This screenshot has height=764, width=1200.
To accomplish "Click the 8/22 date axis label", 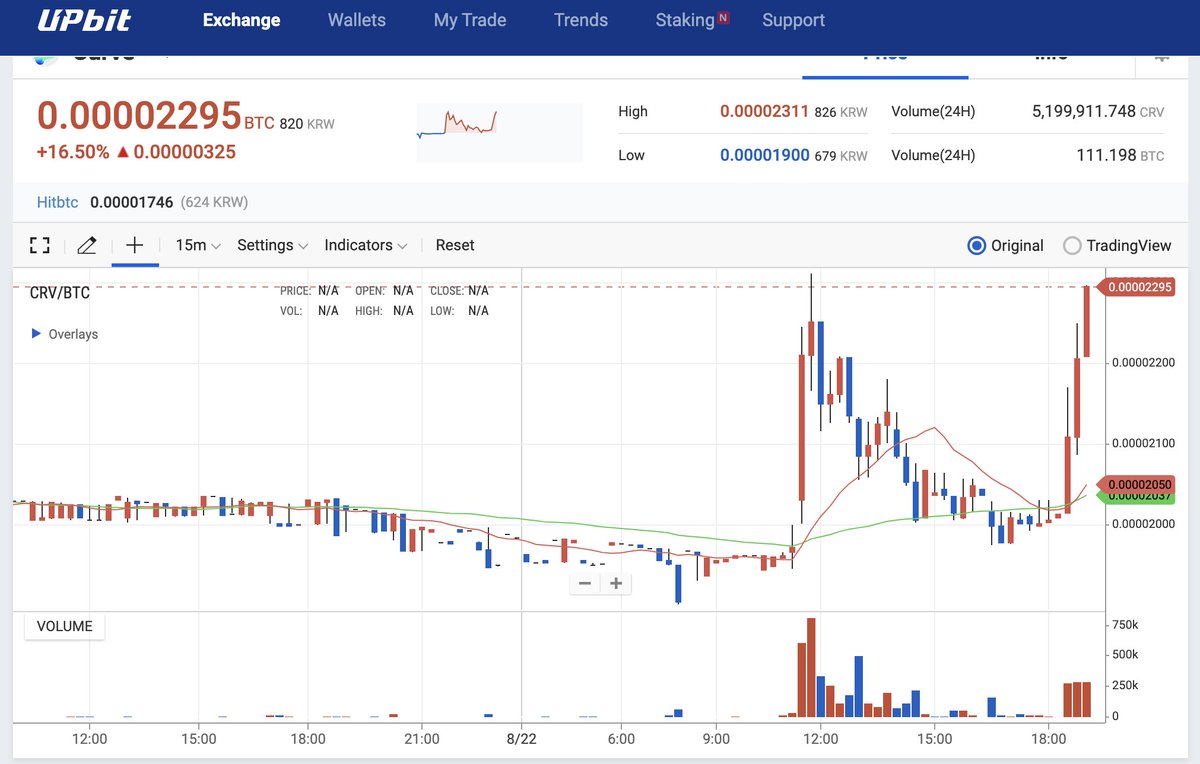I will click(x=522, y=739).
